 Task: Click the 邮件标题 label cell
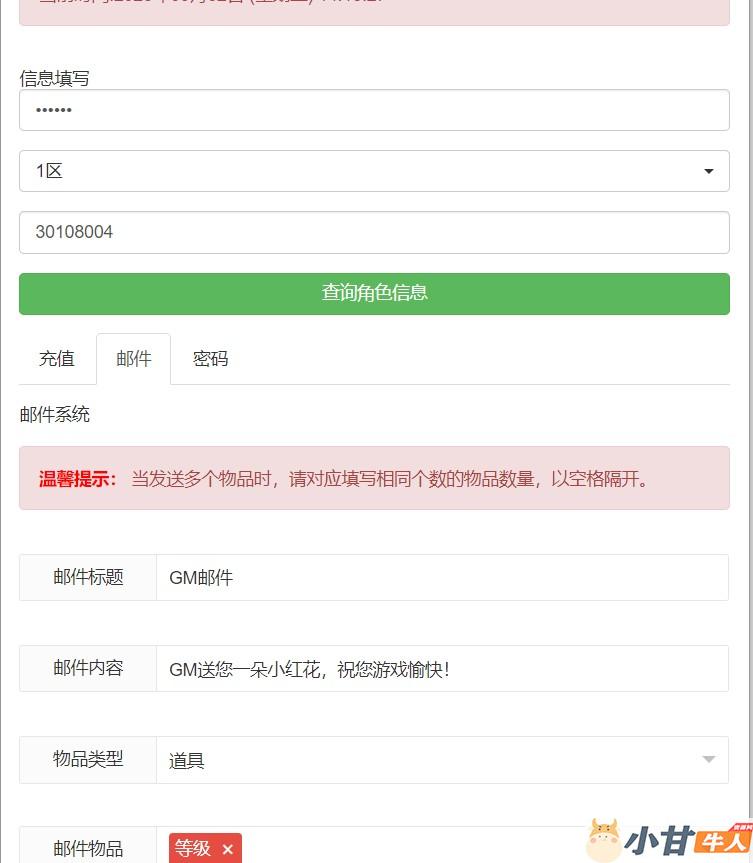[x=88, y=578]
